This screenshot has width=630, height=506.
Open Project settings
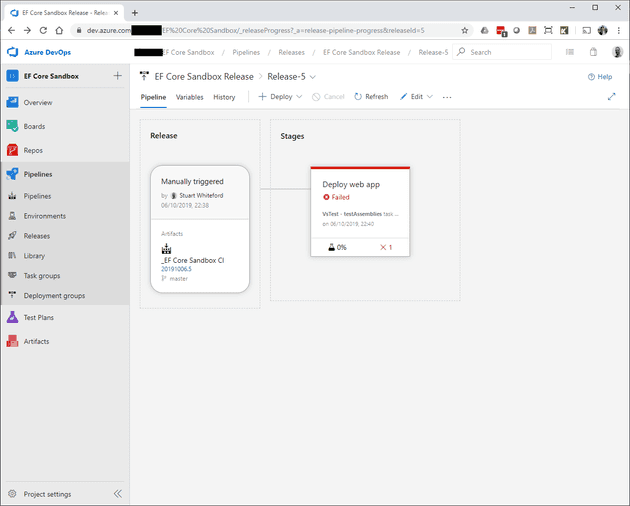[46, 494]
